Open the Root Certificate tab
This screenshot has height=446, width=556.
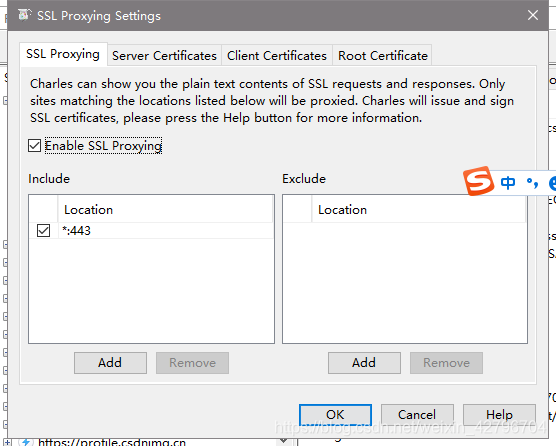[382, 56]
